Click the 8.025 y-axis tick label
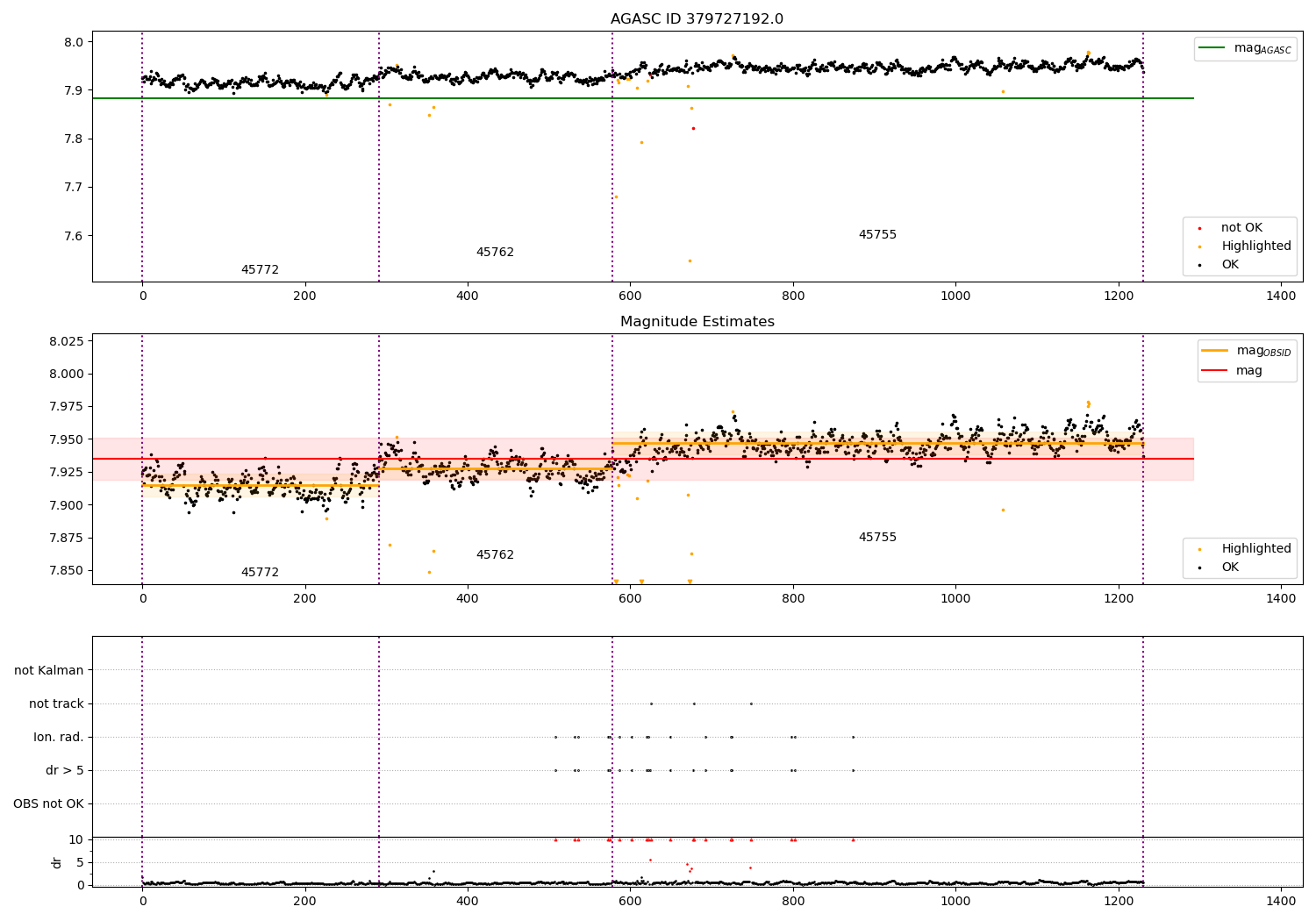Screen dimensions: 1316x921 pyautogui.click(x=67, y=341)
